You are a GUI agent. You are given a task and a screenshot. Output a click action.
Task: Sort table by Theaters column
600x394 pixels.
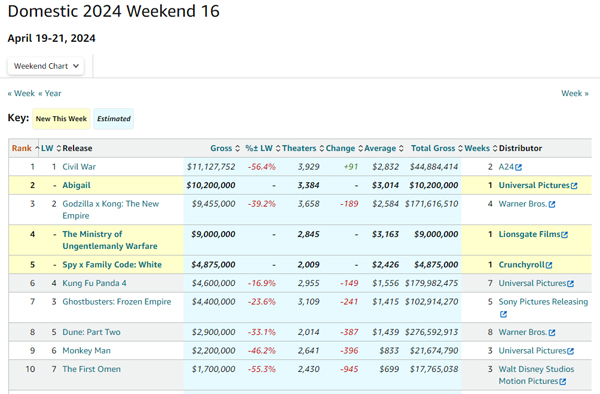[303, 148]
